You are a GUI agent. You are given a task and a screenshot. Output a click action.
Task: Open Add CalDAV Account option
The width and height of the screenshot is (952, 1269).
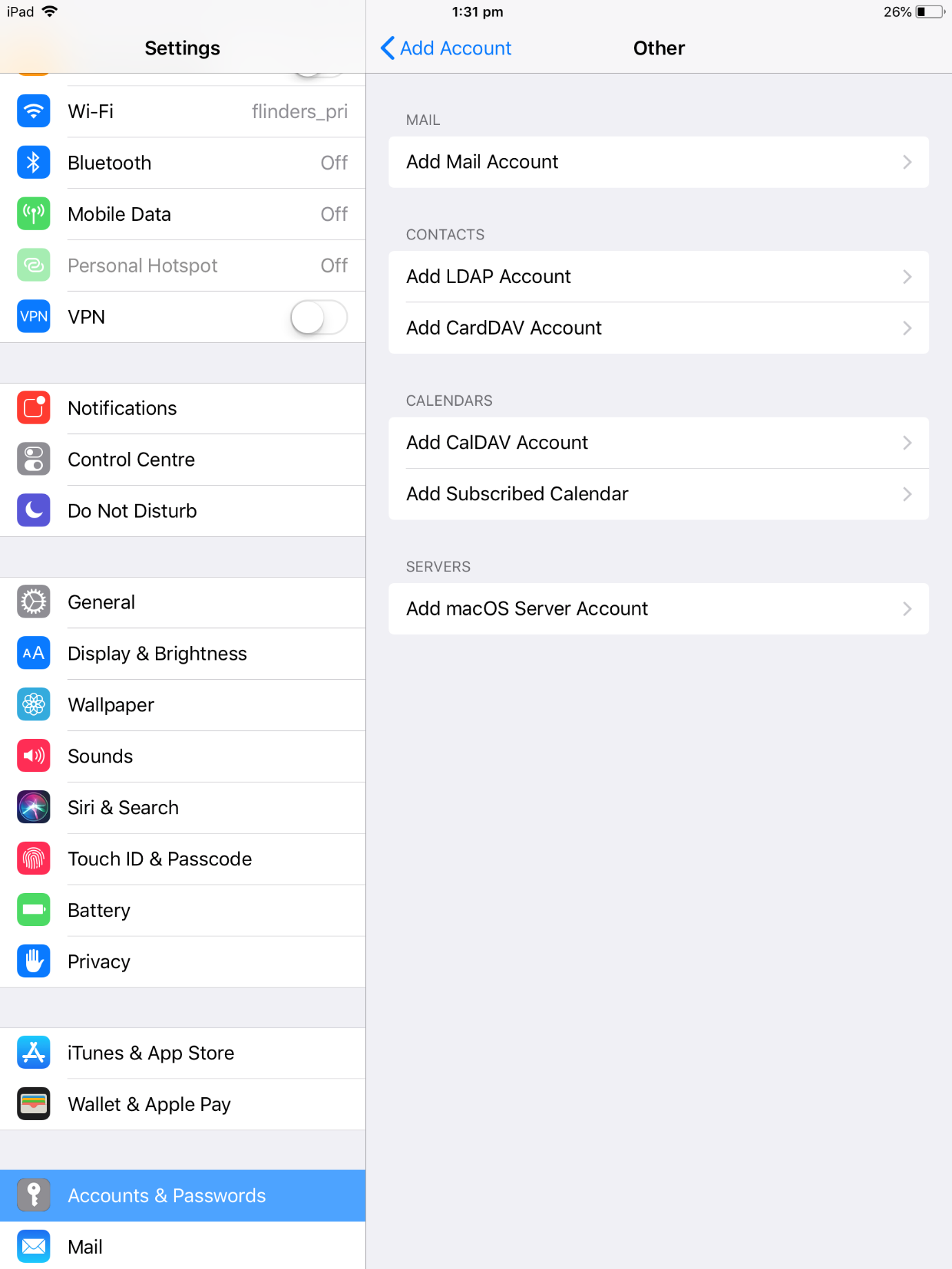(659, 443)
